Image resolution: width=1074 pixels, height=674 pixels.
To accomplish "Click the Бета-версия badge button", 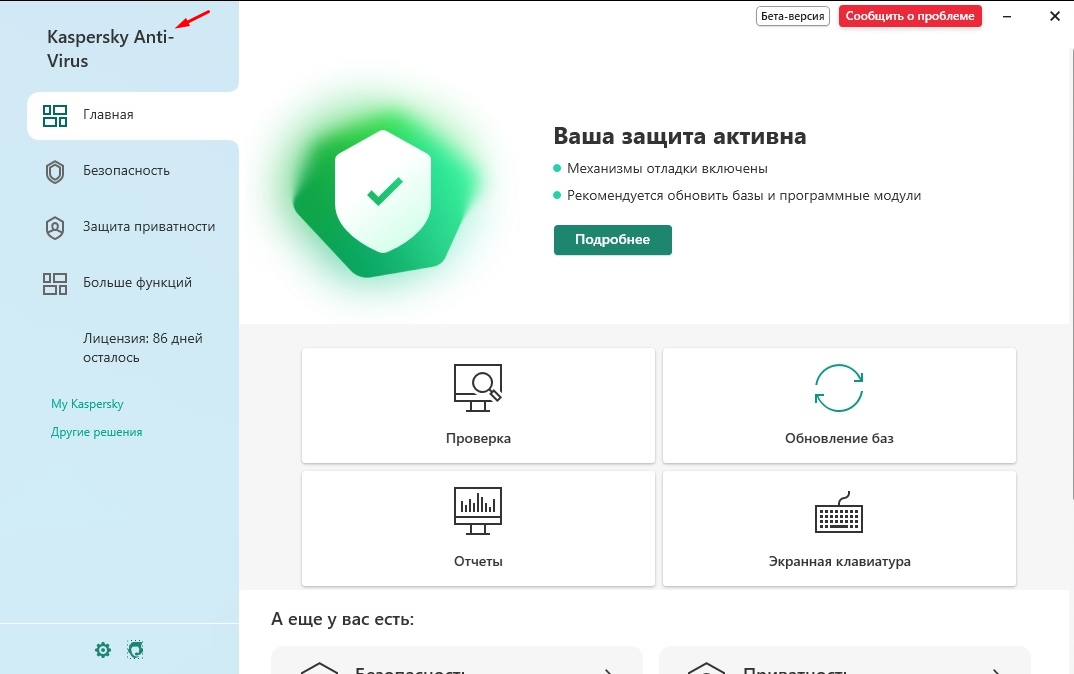I will 792,16.
